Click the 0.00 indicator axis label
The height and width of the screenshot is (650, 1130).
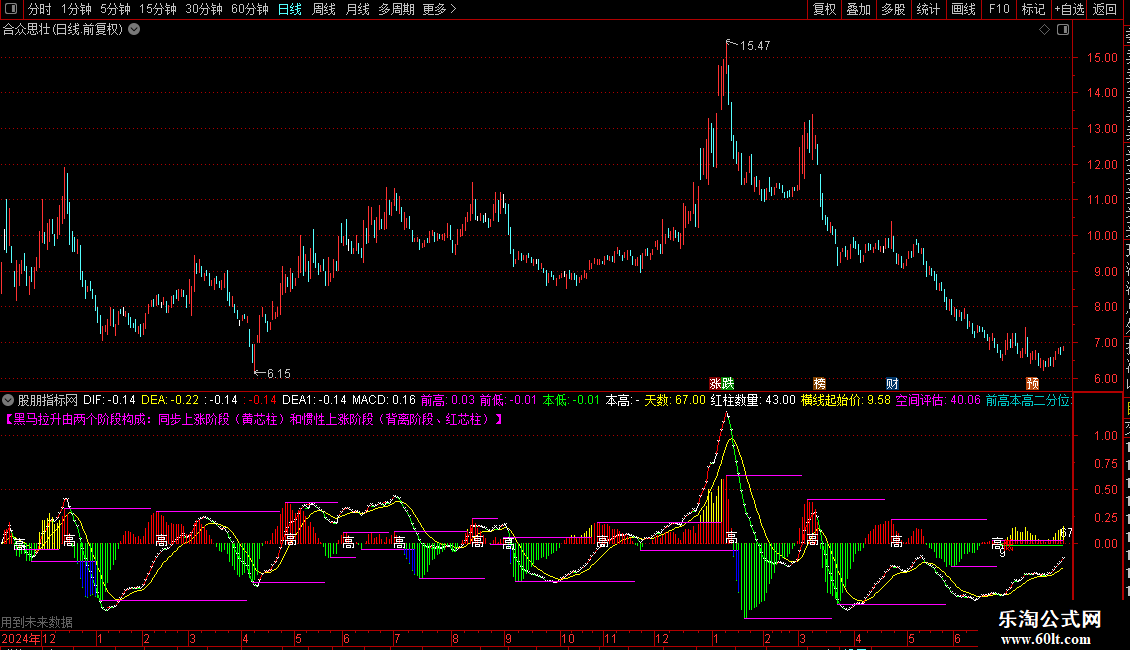[1105, 544]
